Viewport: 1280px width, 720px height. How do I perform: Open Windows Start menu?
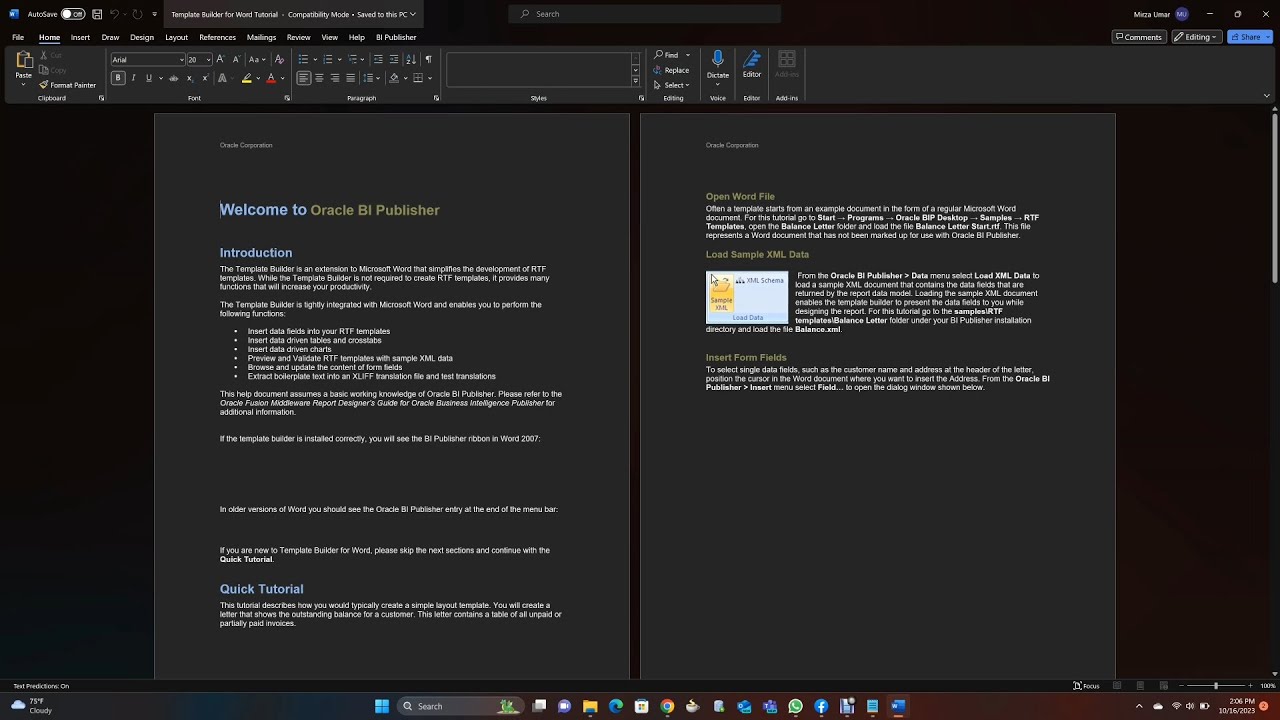(x=382, y=706)
